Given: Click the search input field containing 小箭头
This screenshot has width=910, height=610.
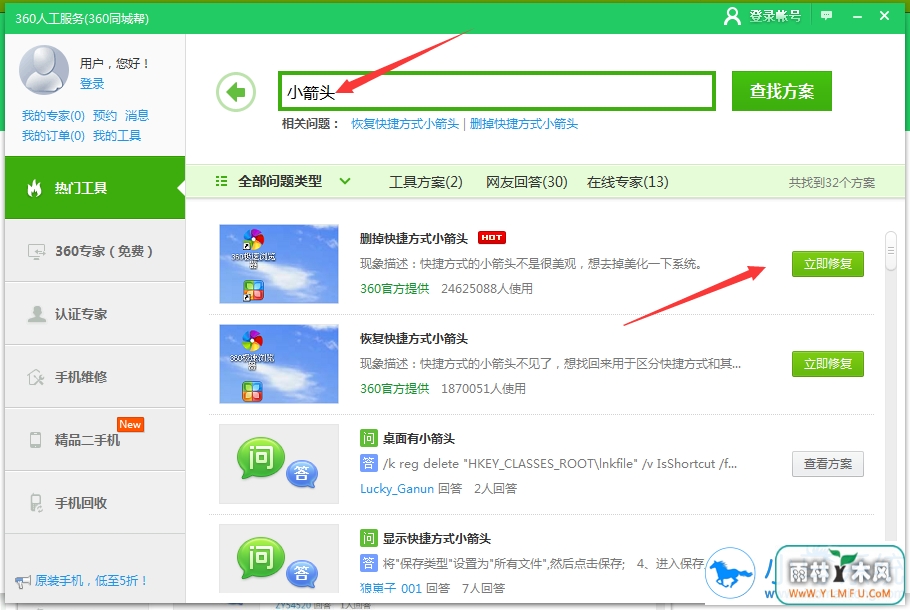Looking at the screenshot, I should click(497, 91).
